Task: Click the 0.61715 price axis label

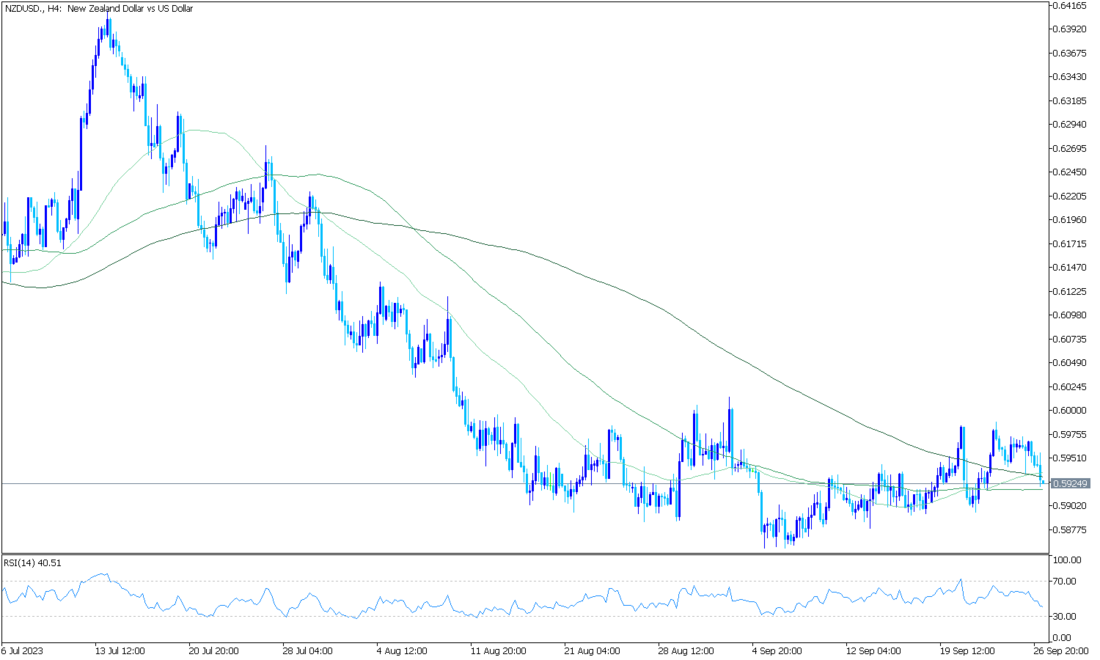Action: 1071,244
